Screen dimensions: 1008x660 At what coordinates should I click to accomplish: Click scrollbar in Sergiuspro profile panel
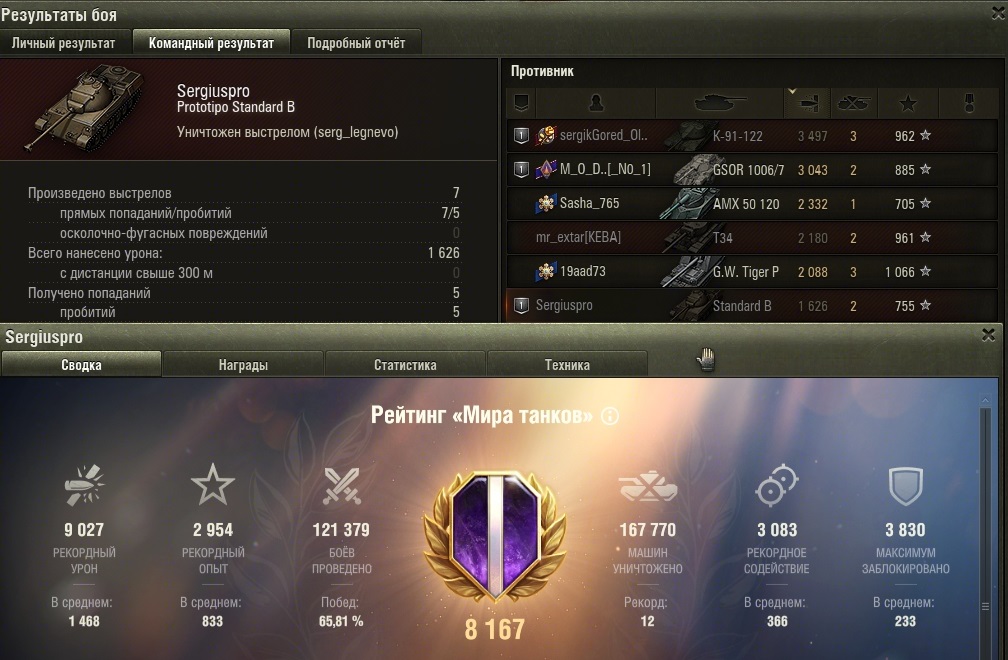tap(986, 527)
